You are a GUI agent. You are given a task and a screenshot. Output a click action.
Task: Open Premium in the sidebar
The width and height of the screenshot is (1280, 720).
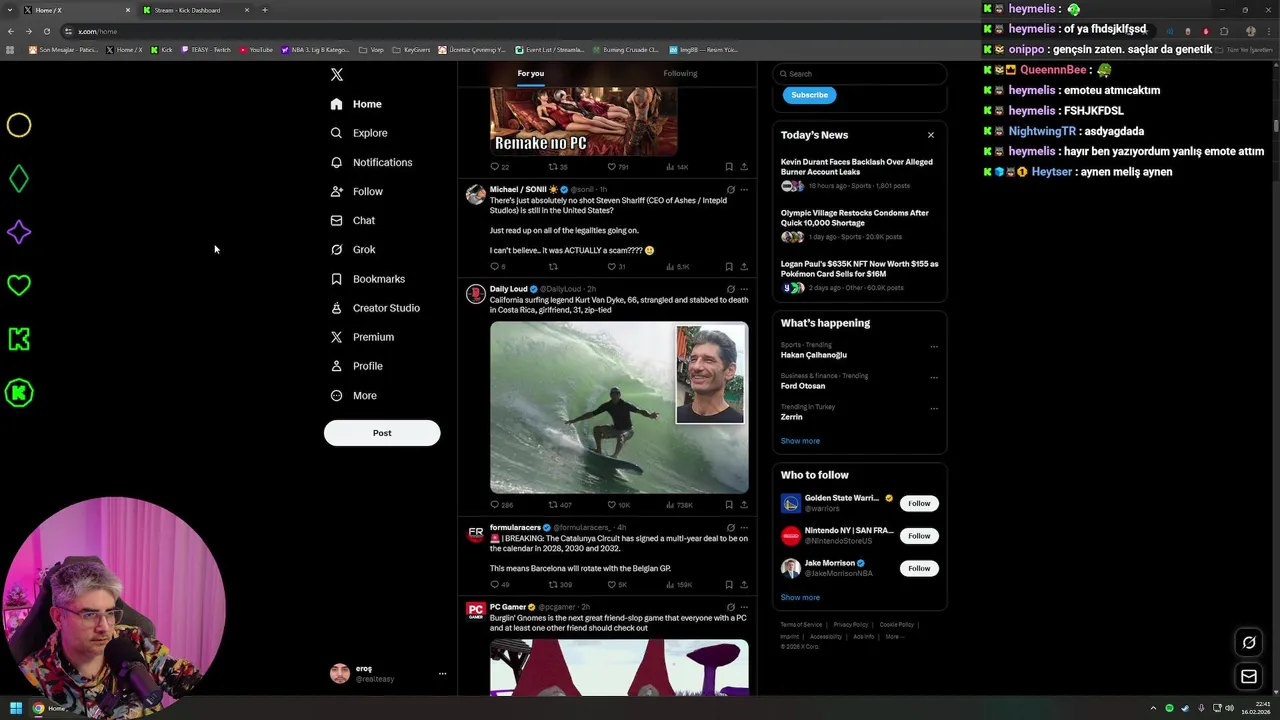point(362,337)
